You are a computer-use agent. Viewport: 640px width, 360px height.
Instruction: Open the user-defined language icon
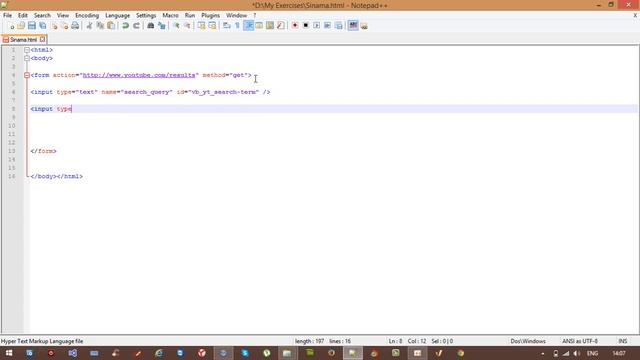pyautogui.click(x=259, y=26)
